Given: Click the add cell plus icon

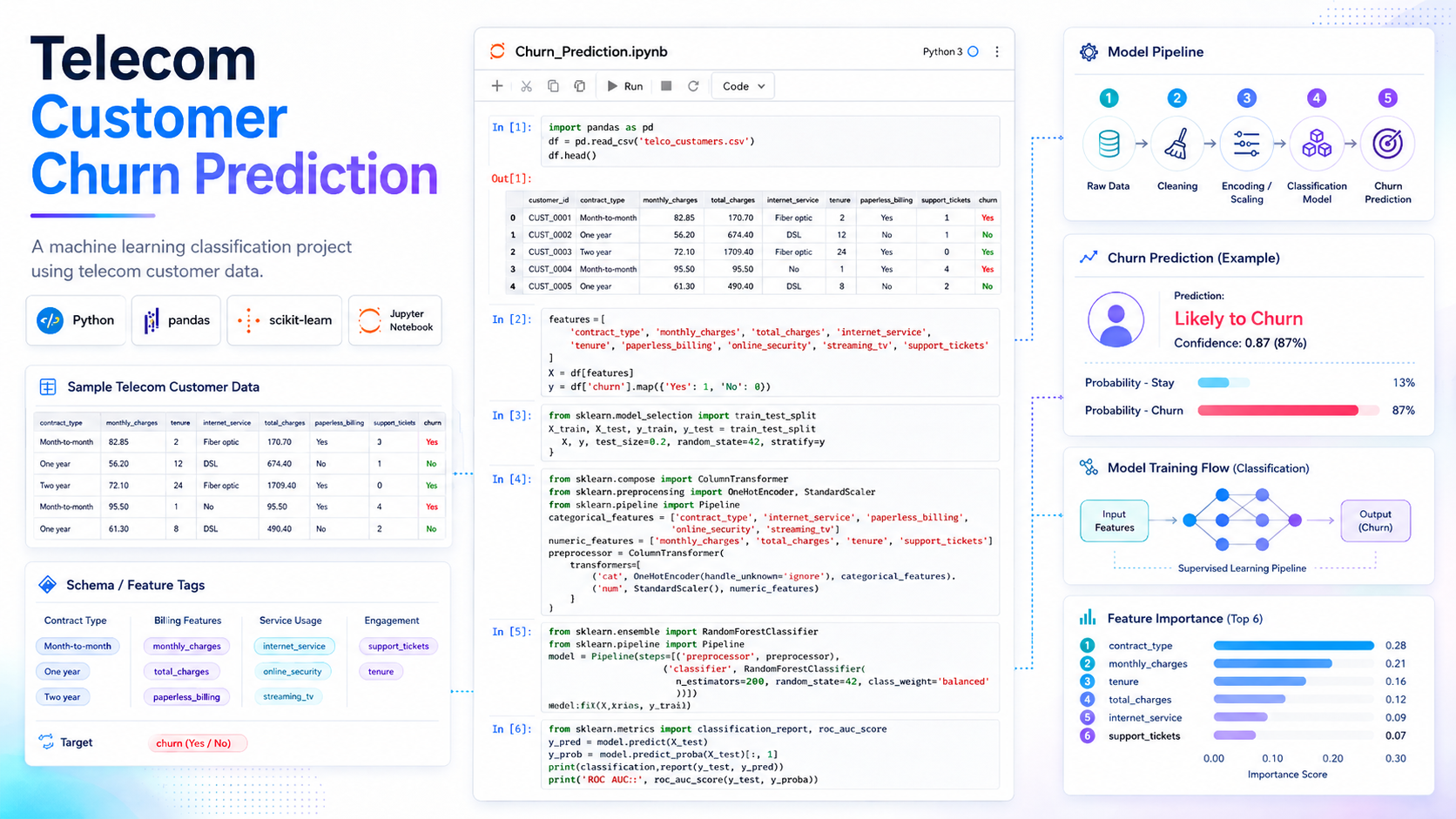Looking at the screenshot, I should point(497,86).
